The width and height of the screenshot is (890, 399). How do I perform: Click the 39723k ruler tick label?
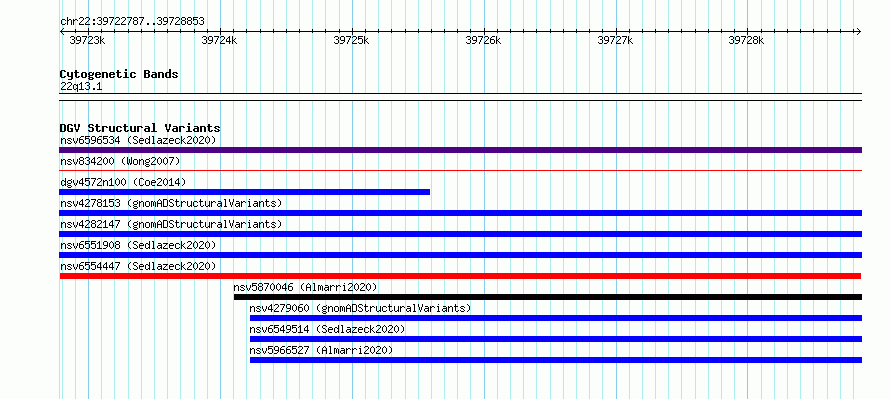[87, 40]
